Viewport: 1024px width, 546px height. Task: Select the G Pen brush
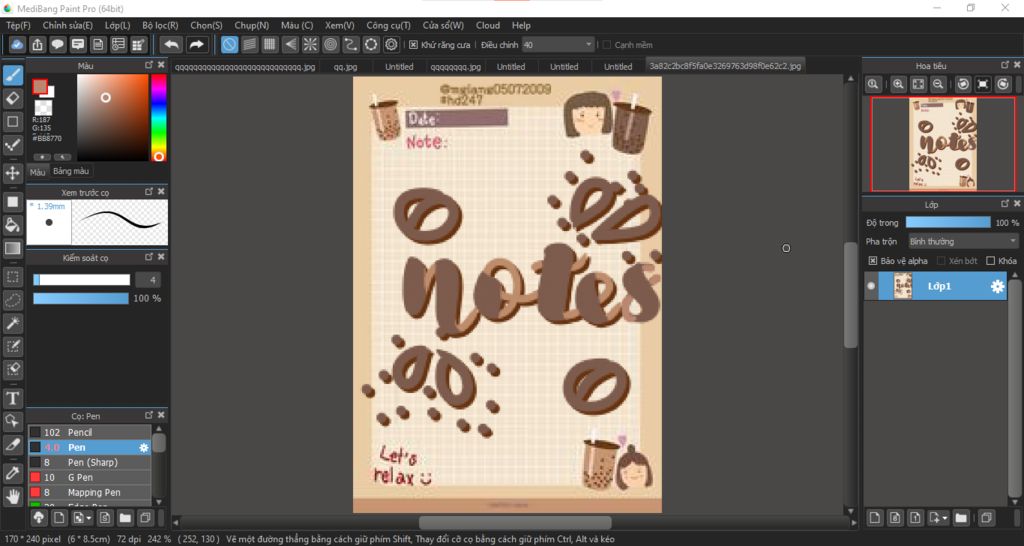(x=89, y=477)
